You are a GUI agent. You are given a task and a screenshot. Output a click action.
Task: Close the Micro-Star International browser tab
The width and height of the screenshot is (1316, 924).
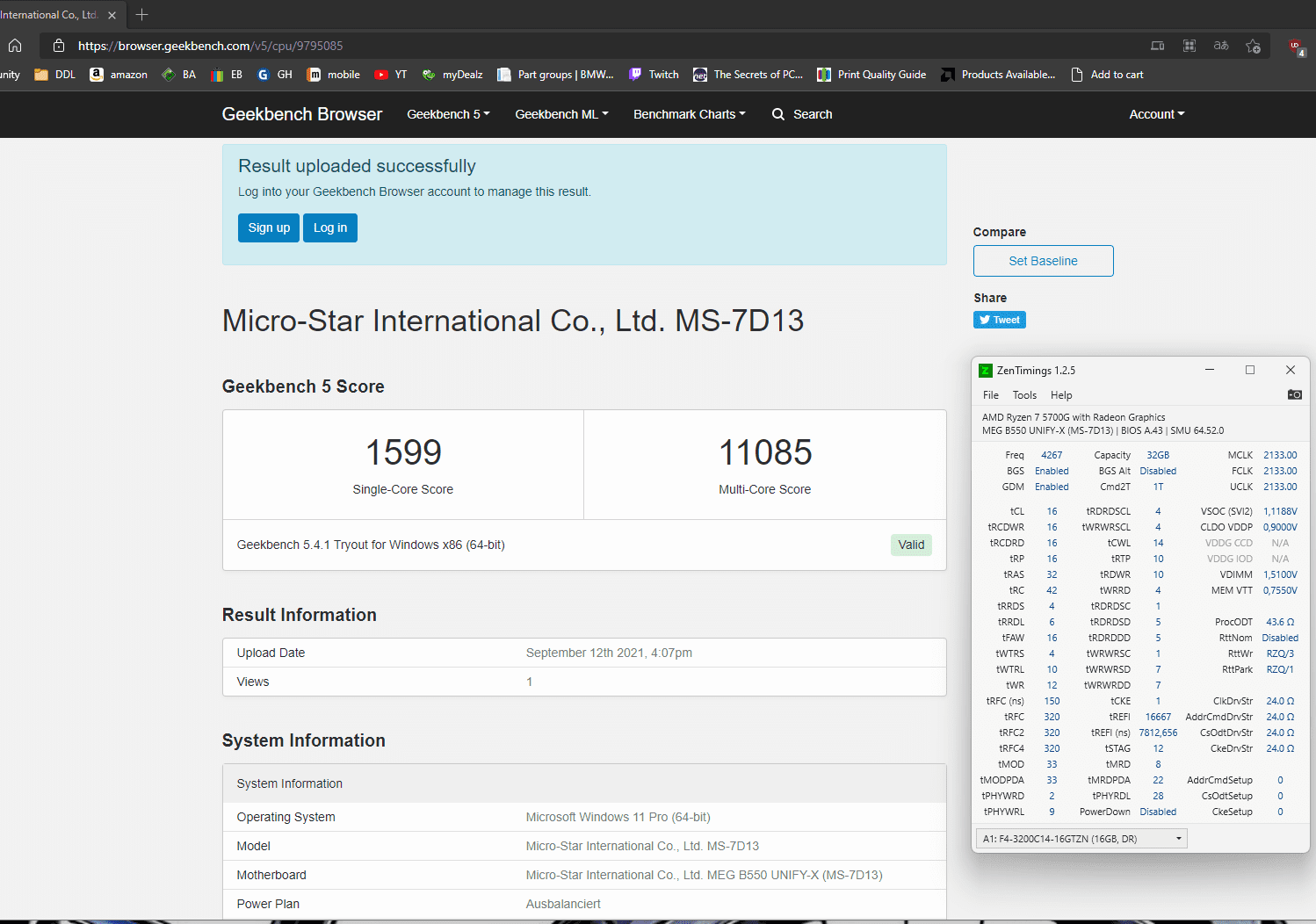112,15
